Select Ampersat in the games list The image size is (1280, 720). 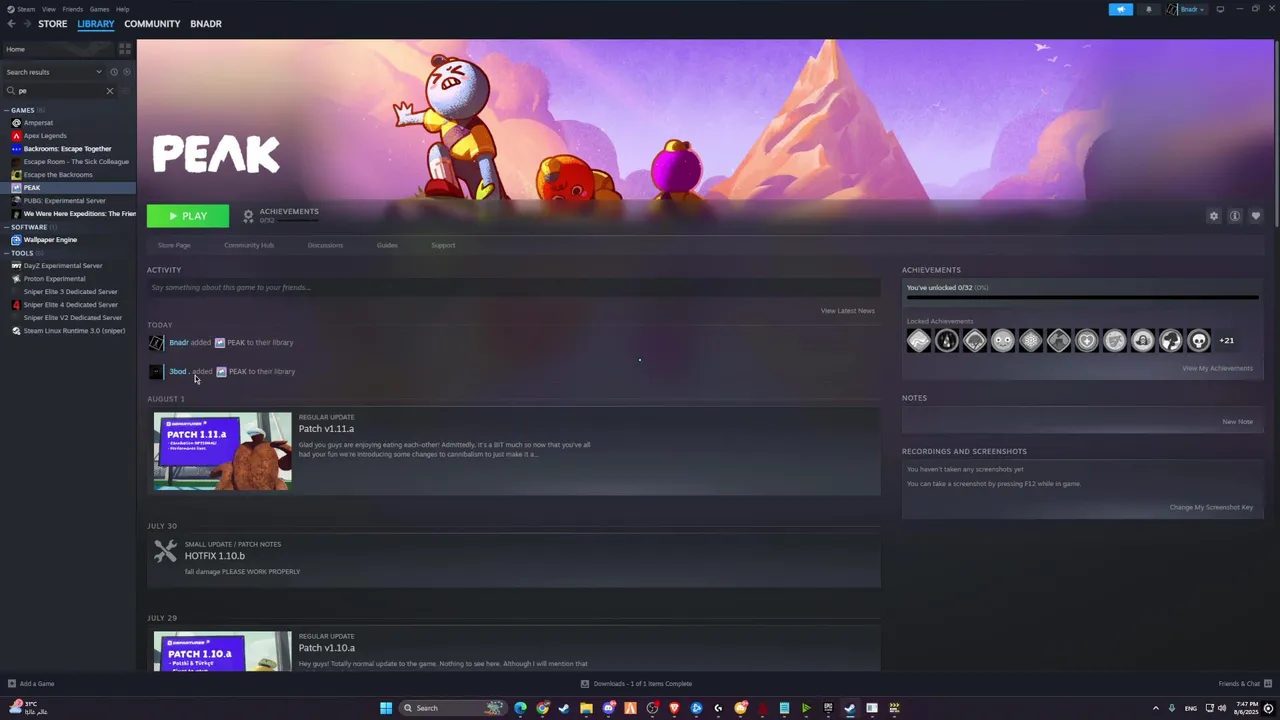pos(38,123)
